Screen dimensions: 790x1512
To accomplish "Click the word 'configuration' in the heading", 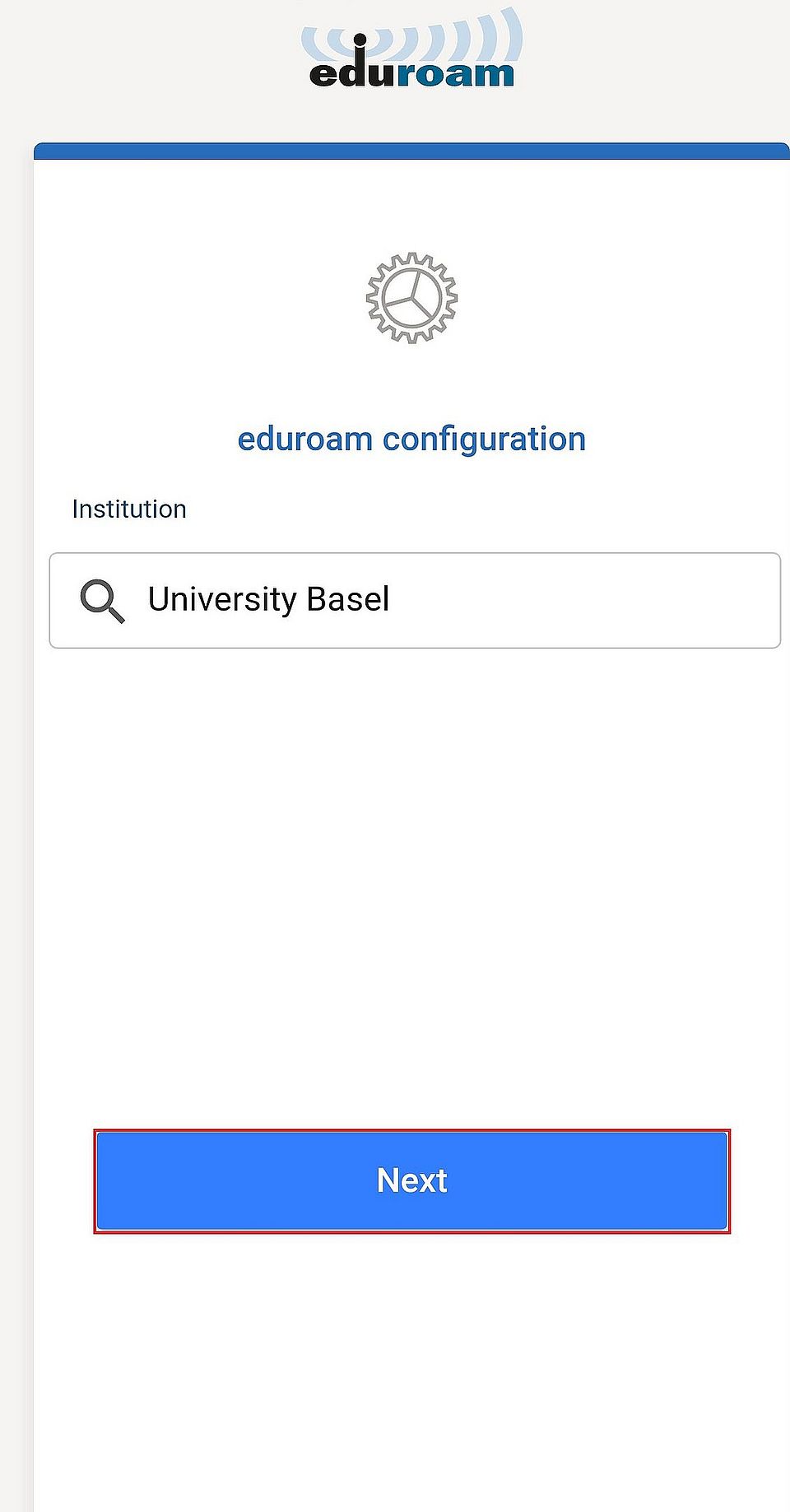I will [484, 439].
